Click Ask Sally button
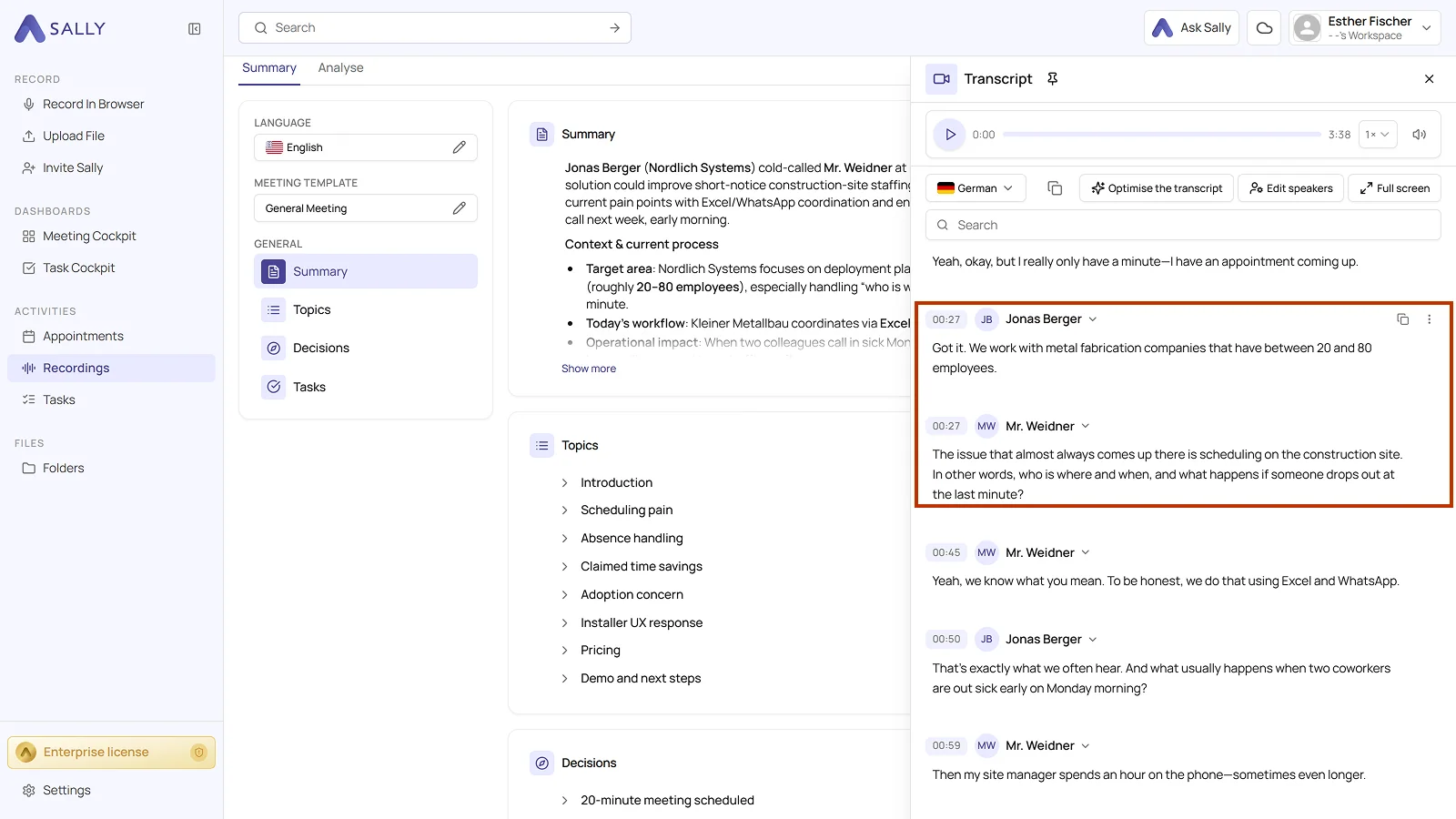 (1191, 28)
